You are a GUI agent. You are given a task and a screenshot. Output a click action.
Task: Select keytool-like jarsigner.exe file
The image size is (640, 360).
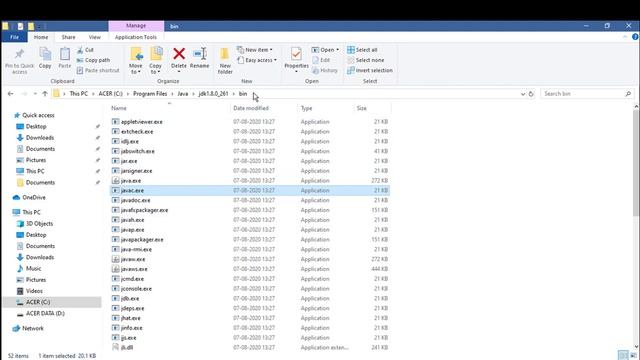coord(250,171)
